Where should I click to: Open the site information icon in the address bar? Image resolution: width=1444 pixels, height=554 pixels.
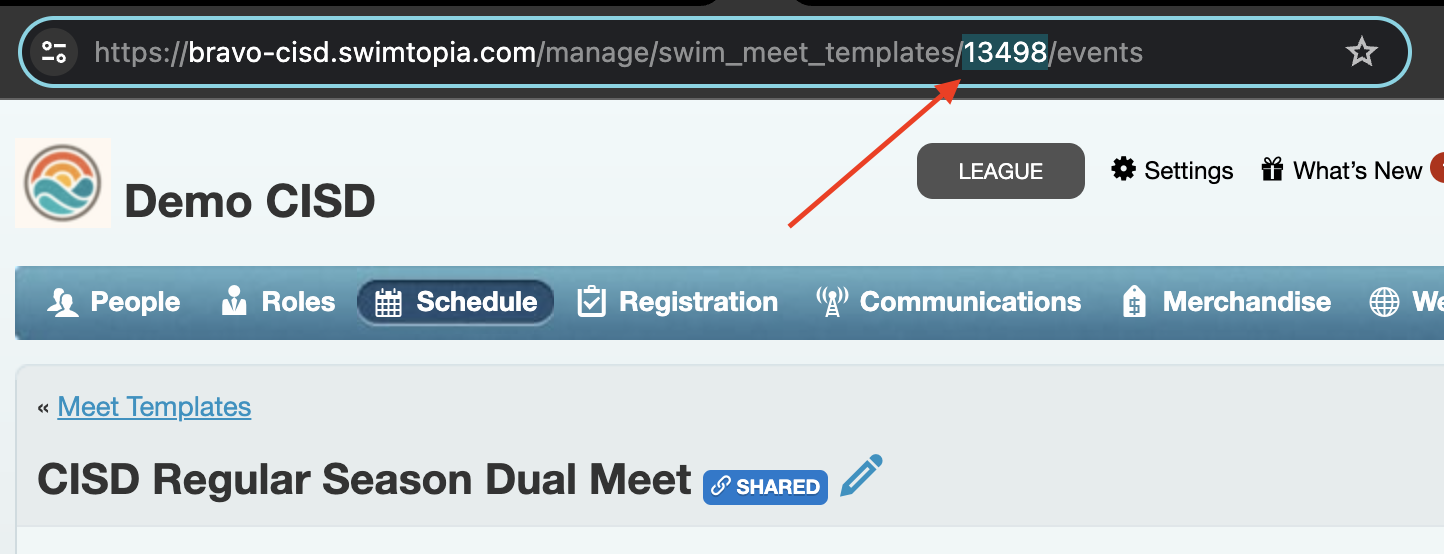tap(53, 52)
